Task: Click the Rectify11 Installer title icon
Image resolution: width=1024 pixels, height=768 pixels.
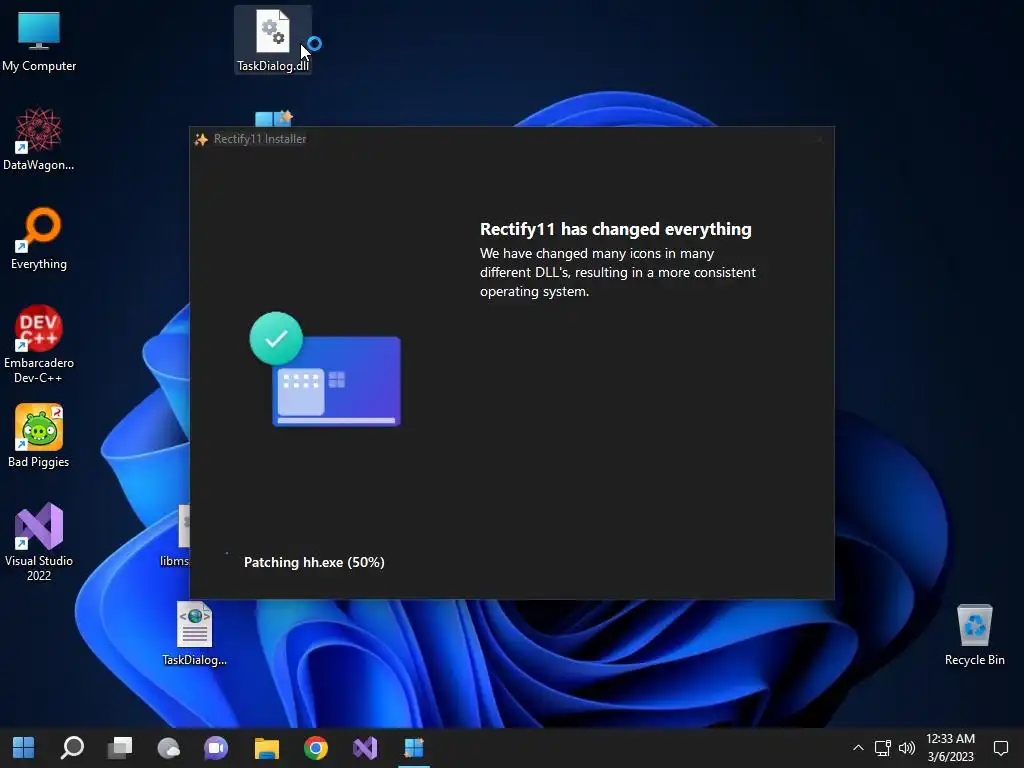Action: (201, 139)
